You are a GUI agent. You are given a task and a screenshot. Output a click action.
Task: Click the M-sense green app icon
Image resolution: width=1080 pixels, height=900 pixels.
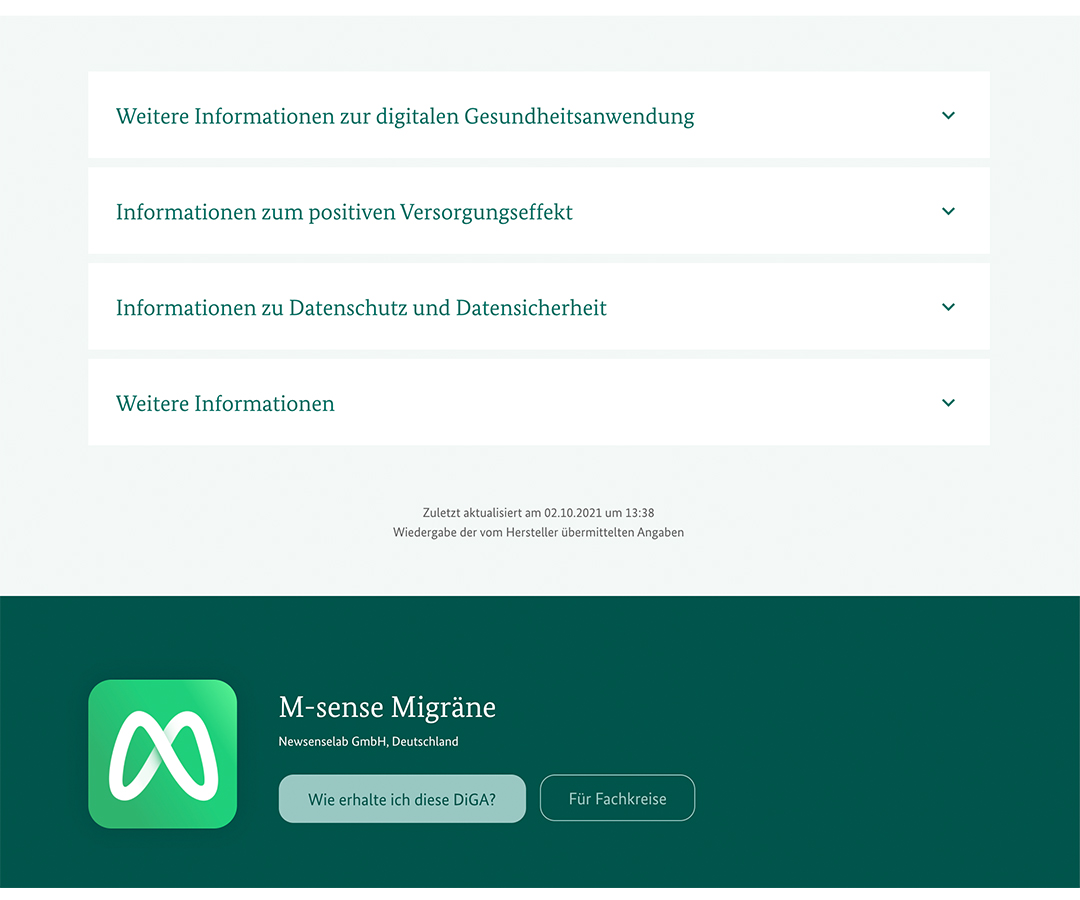[163, 754]
